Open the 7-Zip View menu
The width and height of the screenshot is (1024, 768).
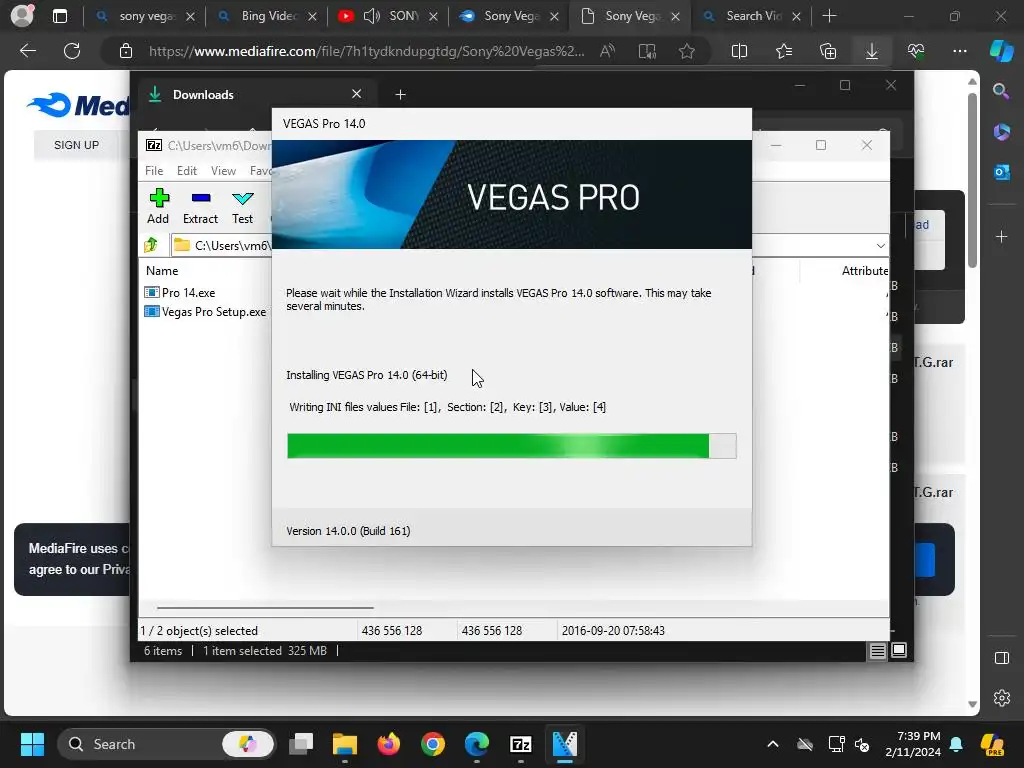click(223, 170)
